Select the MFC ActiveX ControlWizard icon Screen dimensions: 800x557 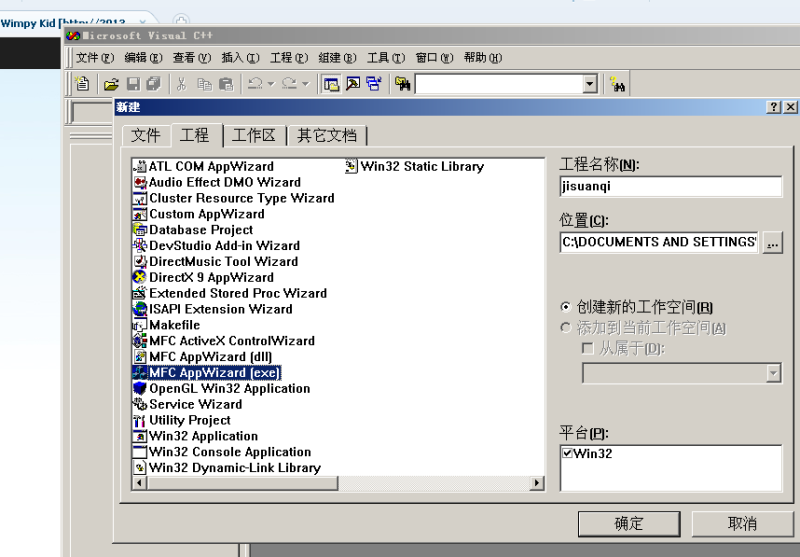pos(139,340)
